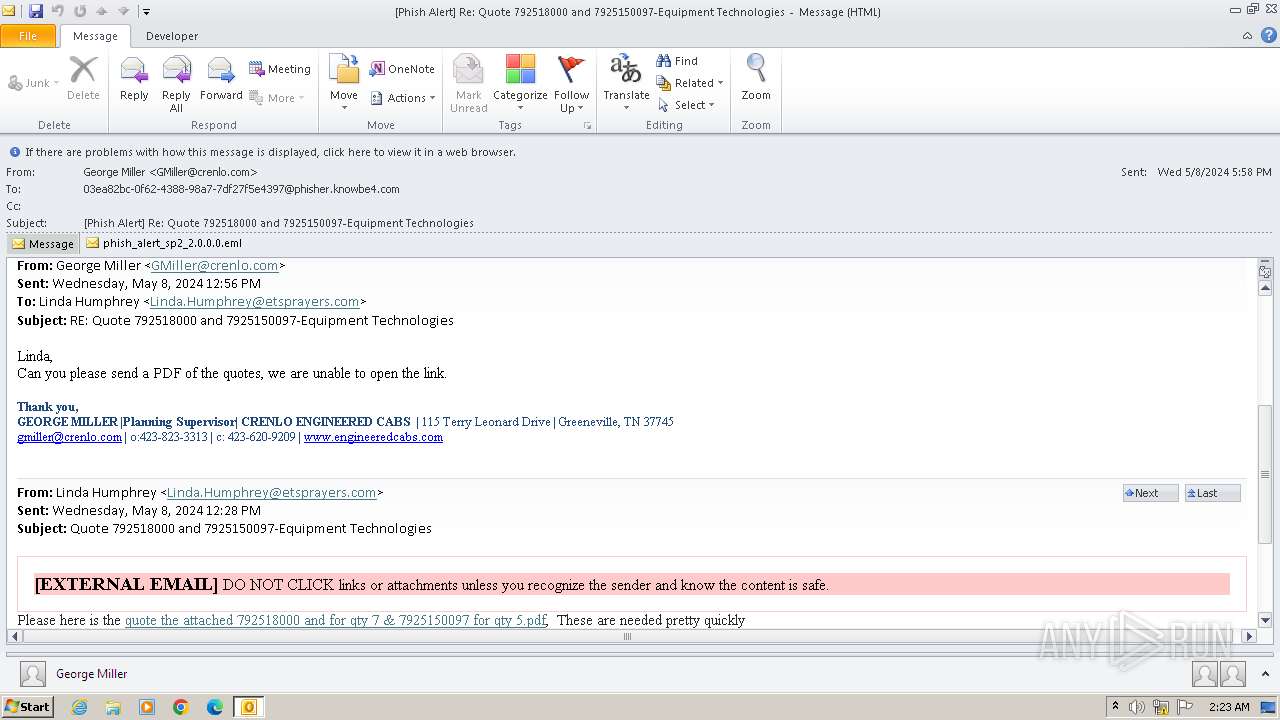1280x720 pixels.
Task: Open Google Chrome from taskbar
Action: click(181, 707)
